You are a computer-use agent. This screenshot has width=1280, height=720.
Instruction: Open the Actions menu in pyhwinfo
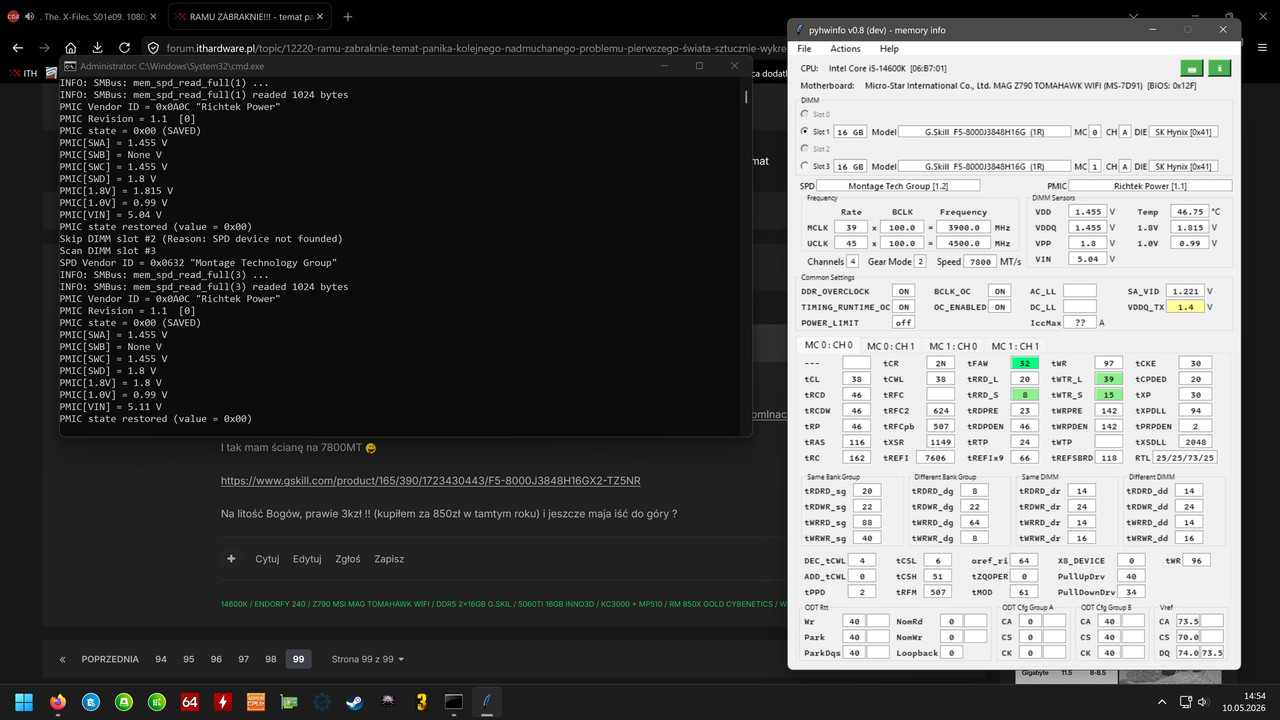(x=845, y=48)
